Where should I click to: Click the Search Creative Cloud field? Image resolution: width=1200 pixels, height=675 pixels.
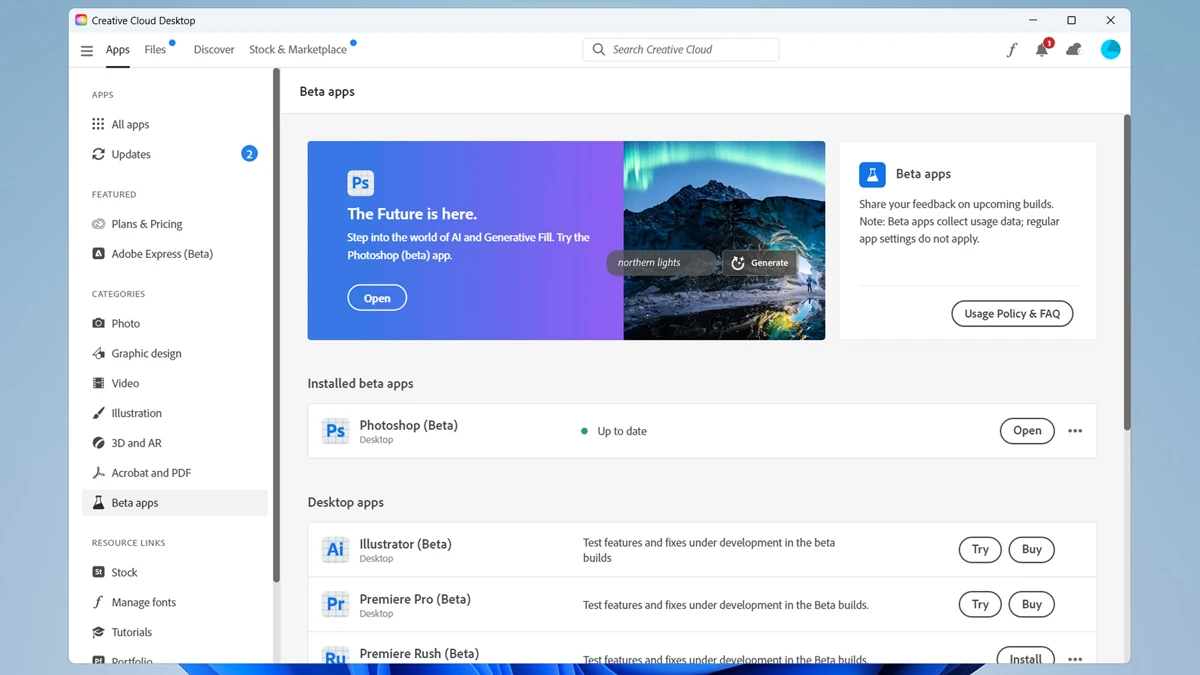click(681, 49)
